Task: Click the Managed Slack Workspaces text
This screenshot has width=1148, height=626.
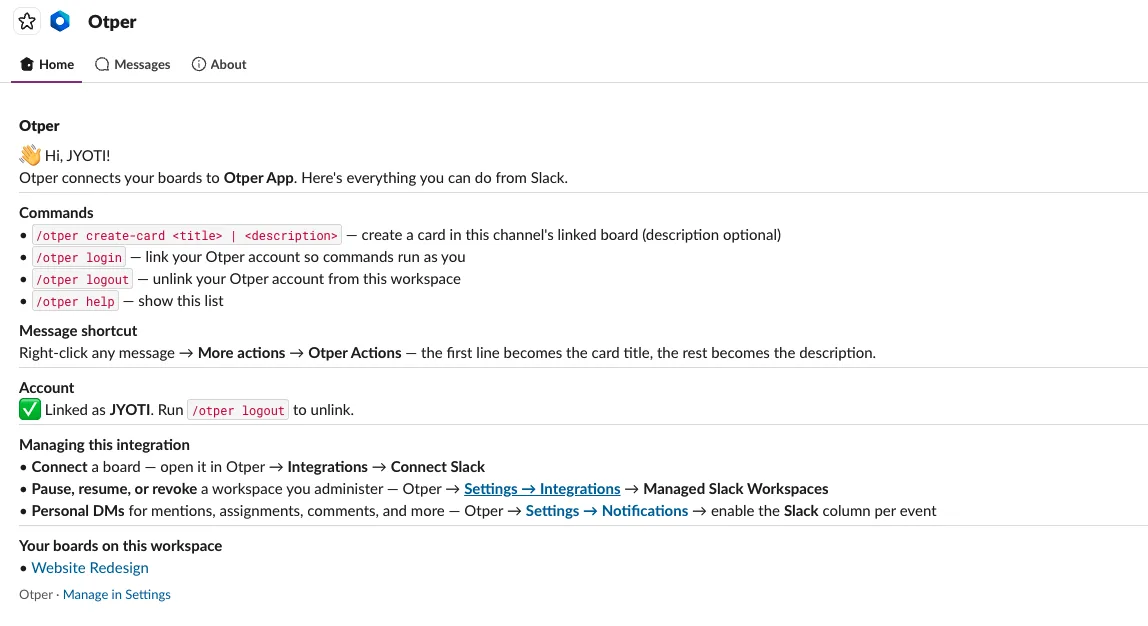Action: click(x=736, y=489)
